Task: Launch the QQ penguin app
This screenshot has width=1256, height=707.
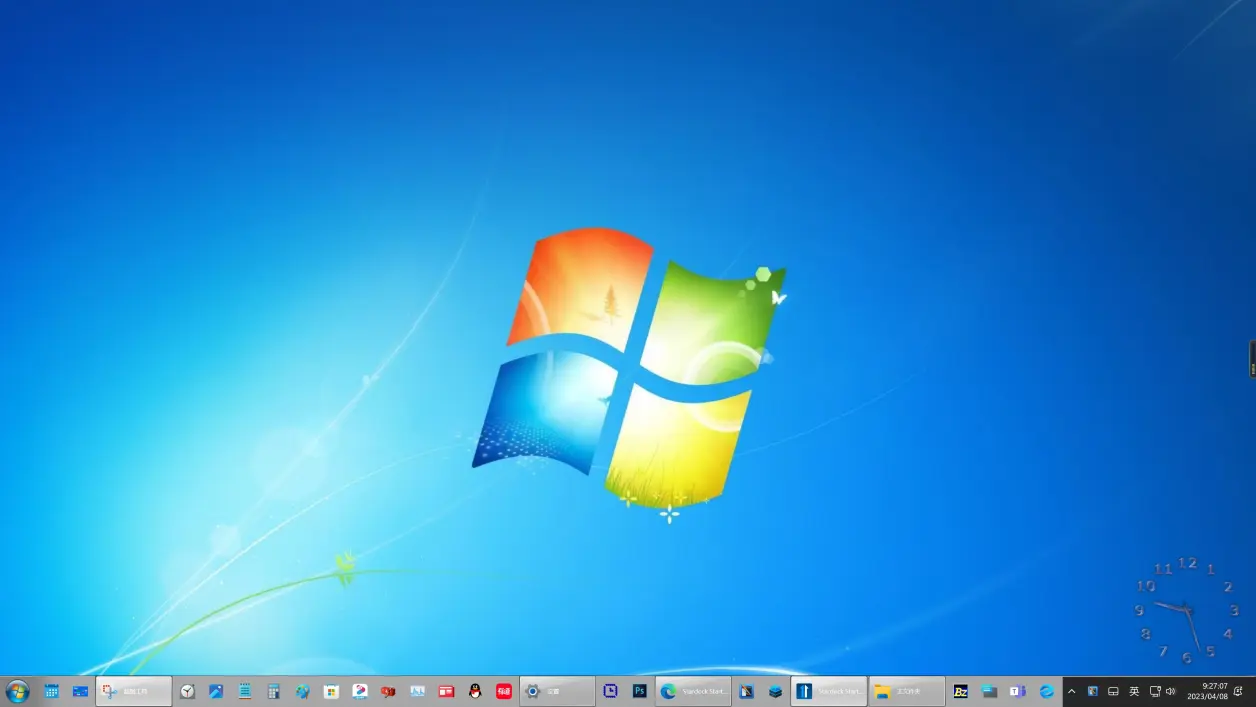Action: (x=475, y=691)
